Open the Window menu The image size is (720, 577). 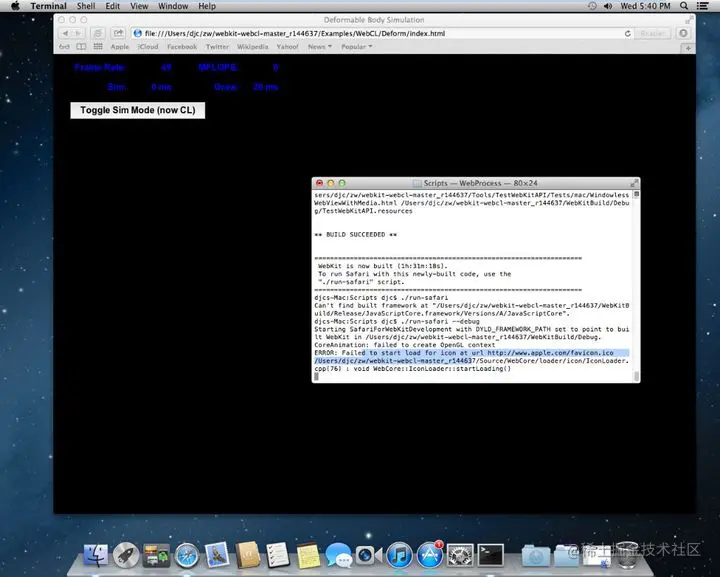[173, 6]
